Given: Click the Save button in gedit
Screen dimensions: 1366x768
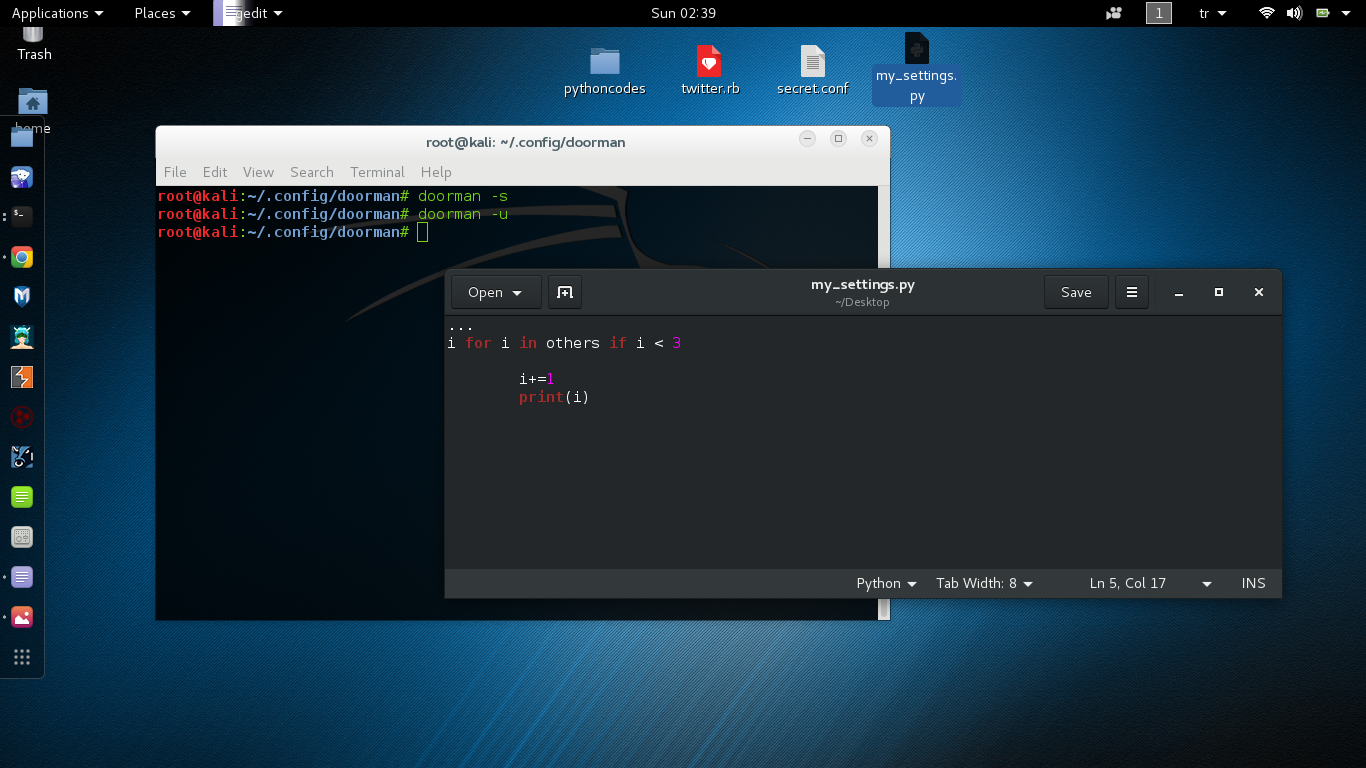Looking at the screenshot, I should 1076,292.
